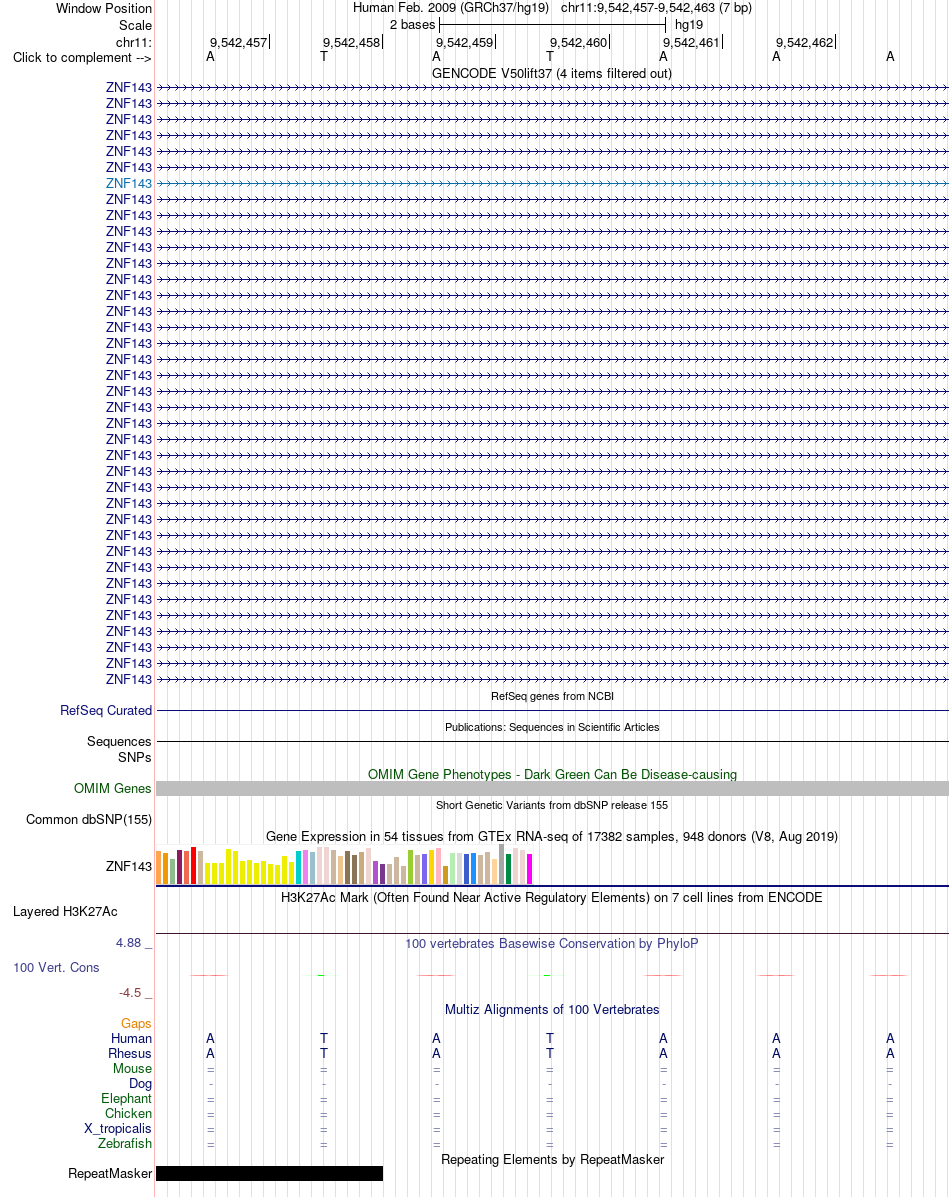Select the Elephant alignment row label
Viewport: 950px width, 1197px height.
[x=126, y=1099]
